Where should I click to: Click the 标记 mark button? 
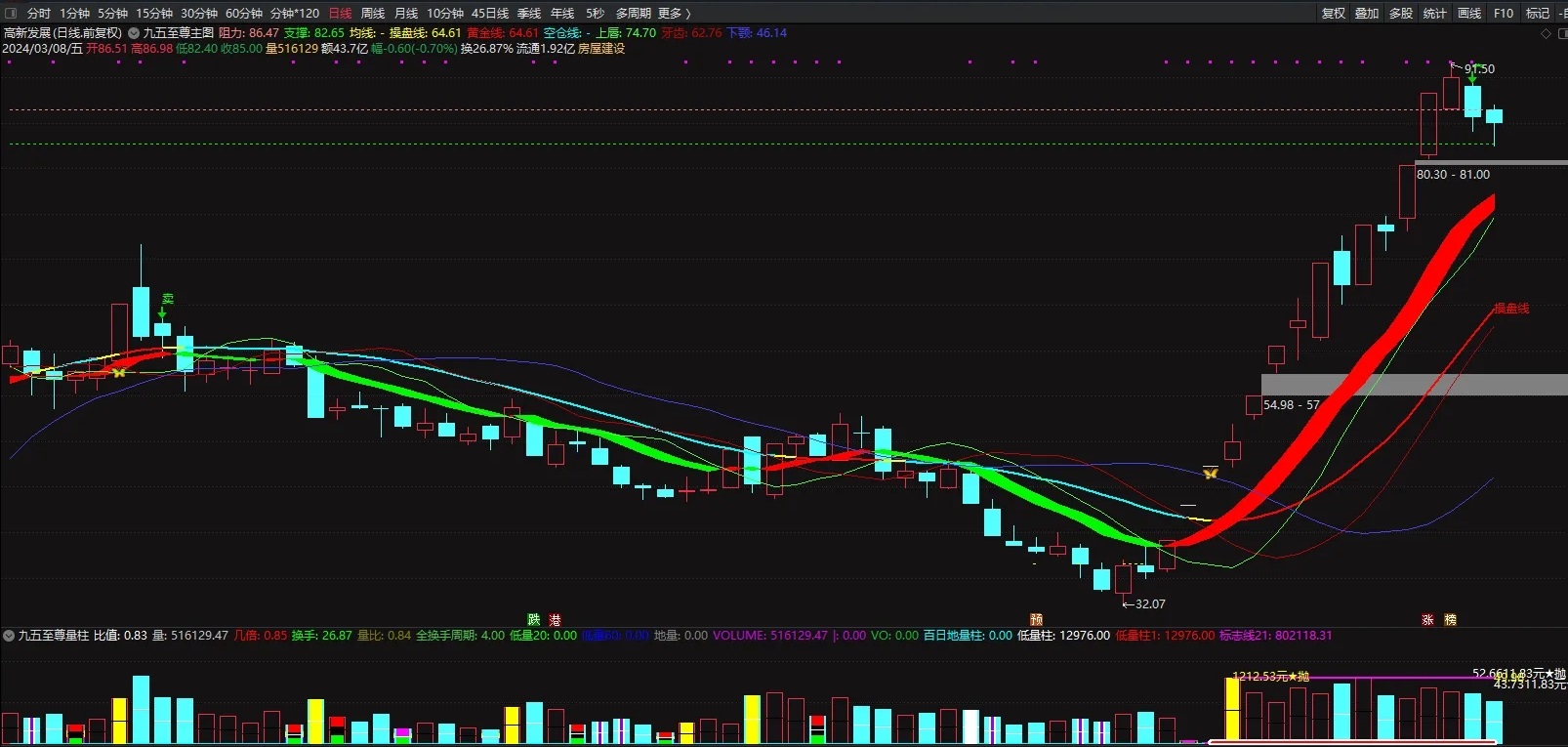click(1538, 13)
